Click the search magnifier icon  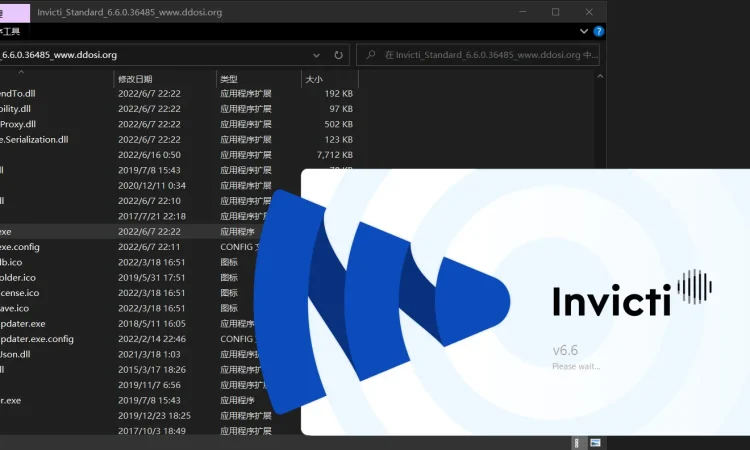tap(371, 55)
